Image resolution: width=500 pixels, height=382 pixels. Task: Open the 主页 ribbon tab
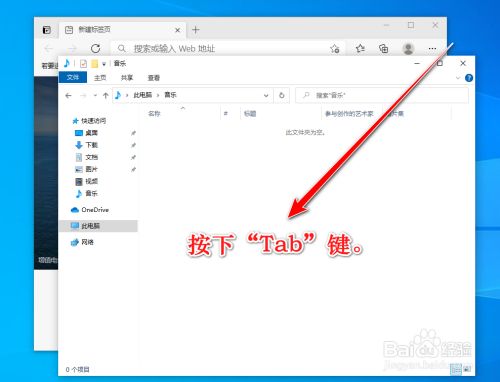tap(100, 78)
